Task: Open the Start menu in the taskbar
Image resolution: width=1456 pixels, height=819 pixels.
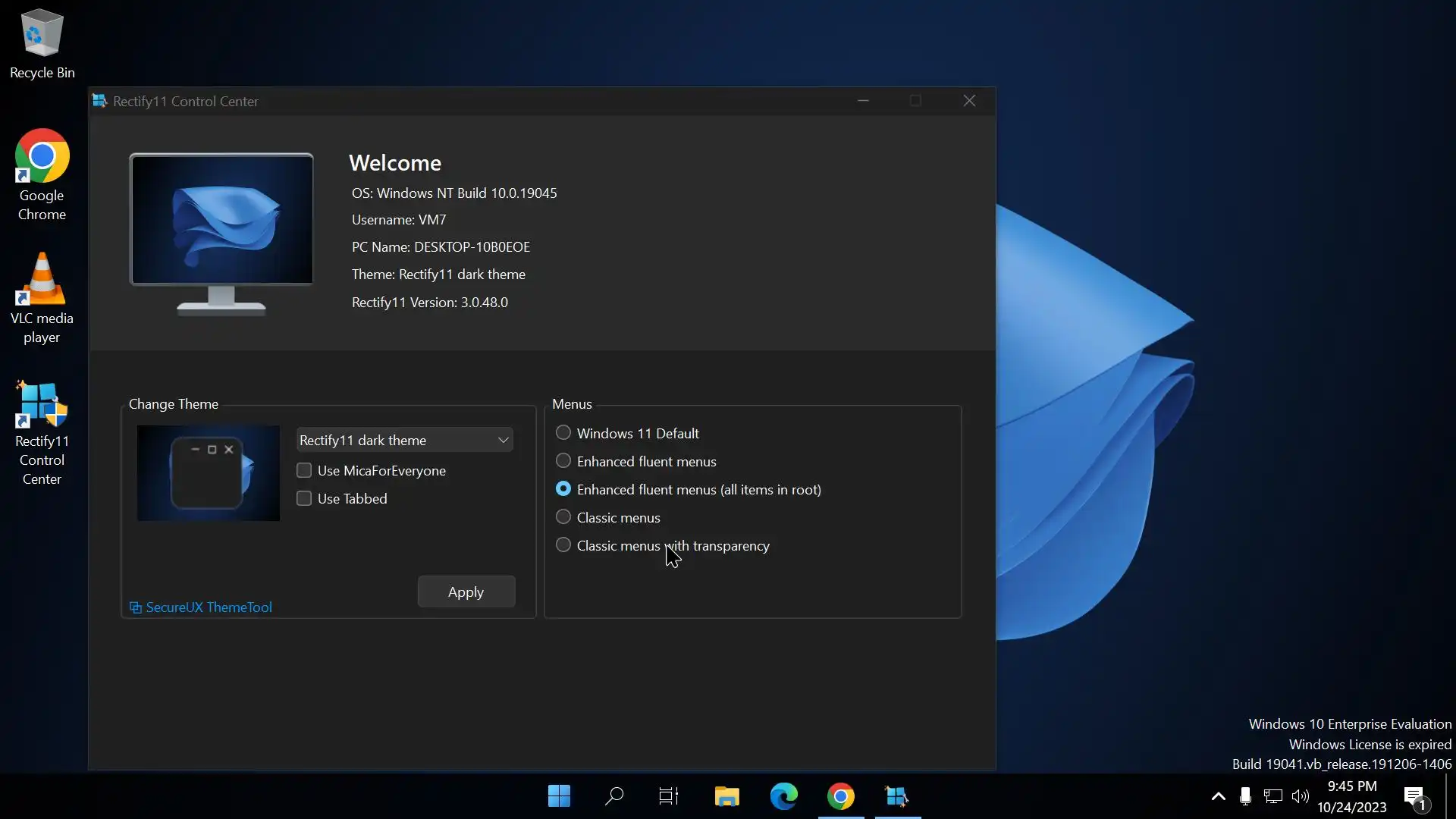Action: click(559, 796)
